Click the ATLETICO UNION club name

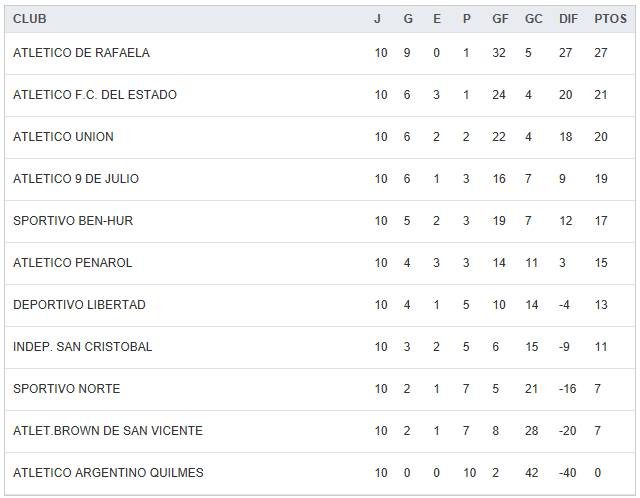[x=63, y=137]
